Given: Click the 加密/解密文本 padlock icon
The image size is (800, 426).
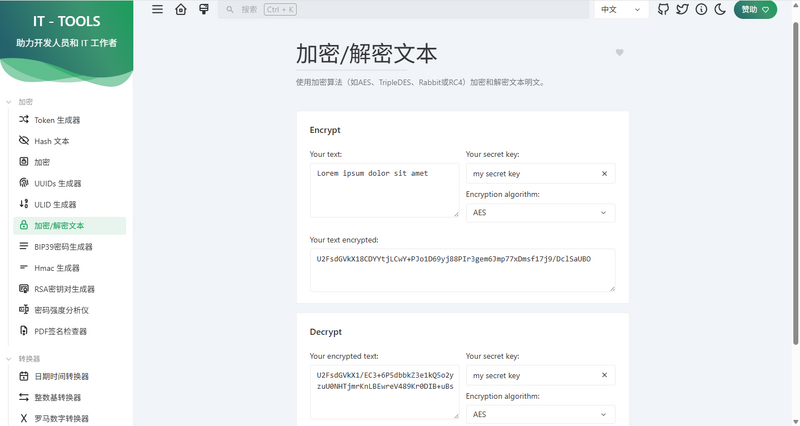Looking at the screenshot, I should click(23, 225).
